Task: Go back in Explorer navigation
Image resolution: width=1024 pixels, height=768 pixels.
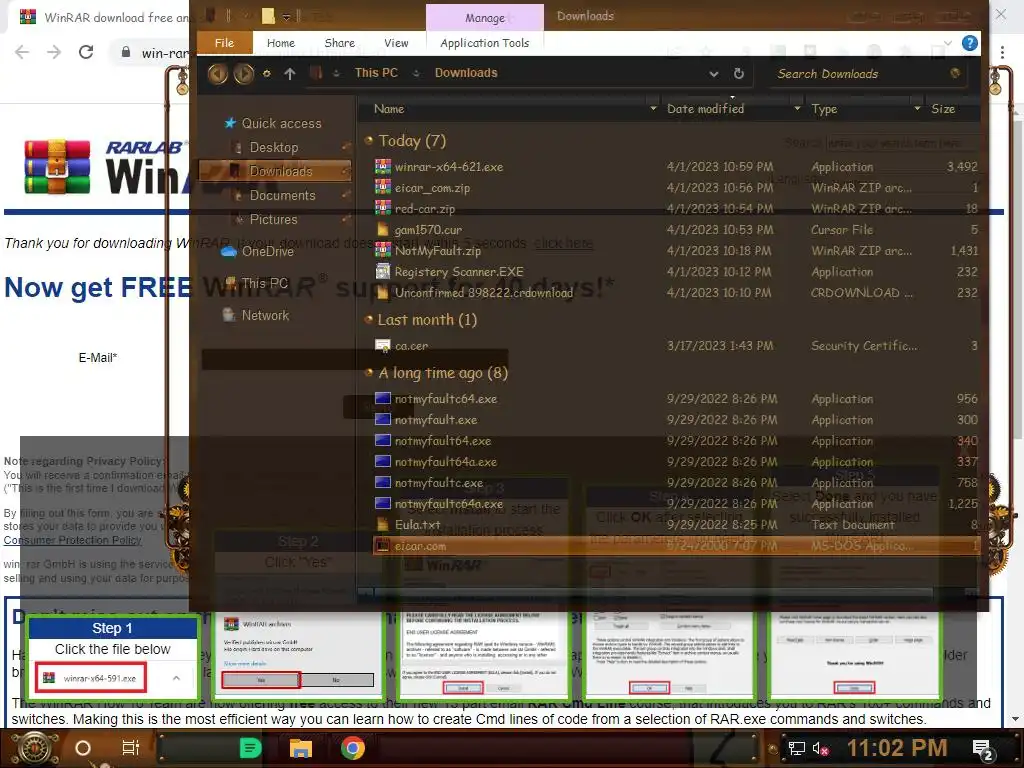Action: [217, 73]
